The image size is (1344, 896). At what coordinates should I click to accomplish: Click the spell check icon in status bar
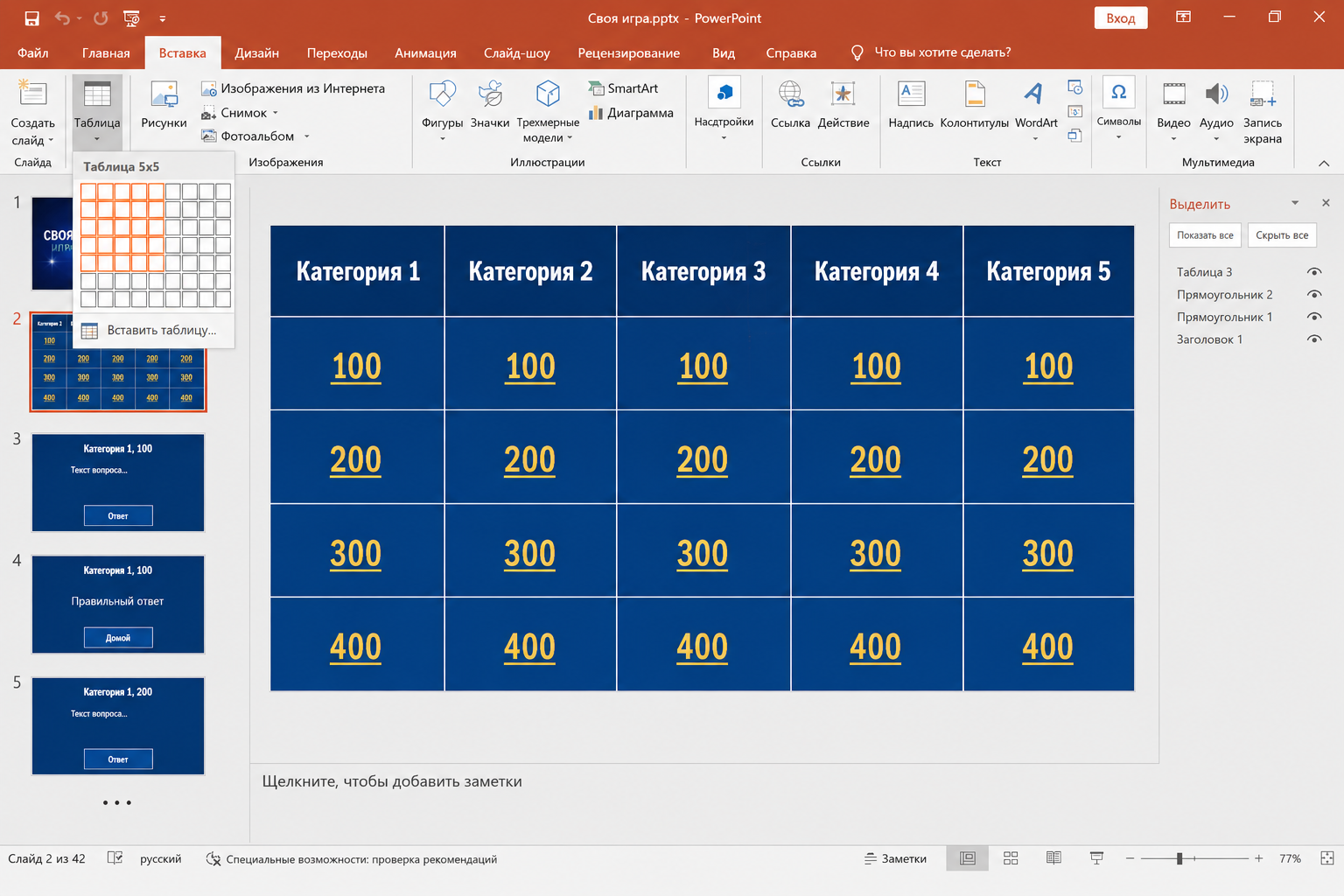[115, 858]
